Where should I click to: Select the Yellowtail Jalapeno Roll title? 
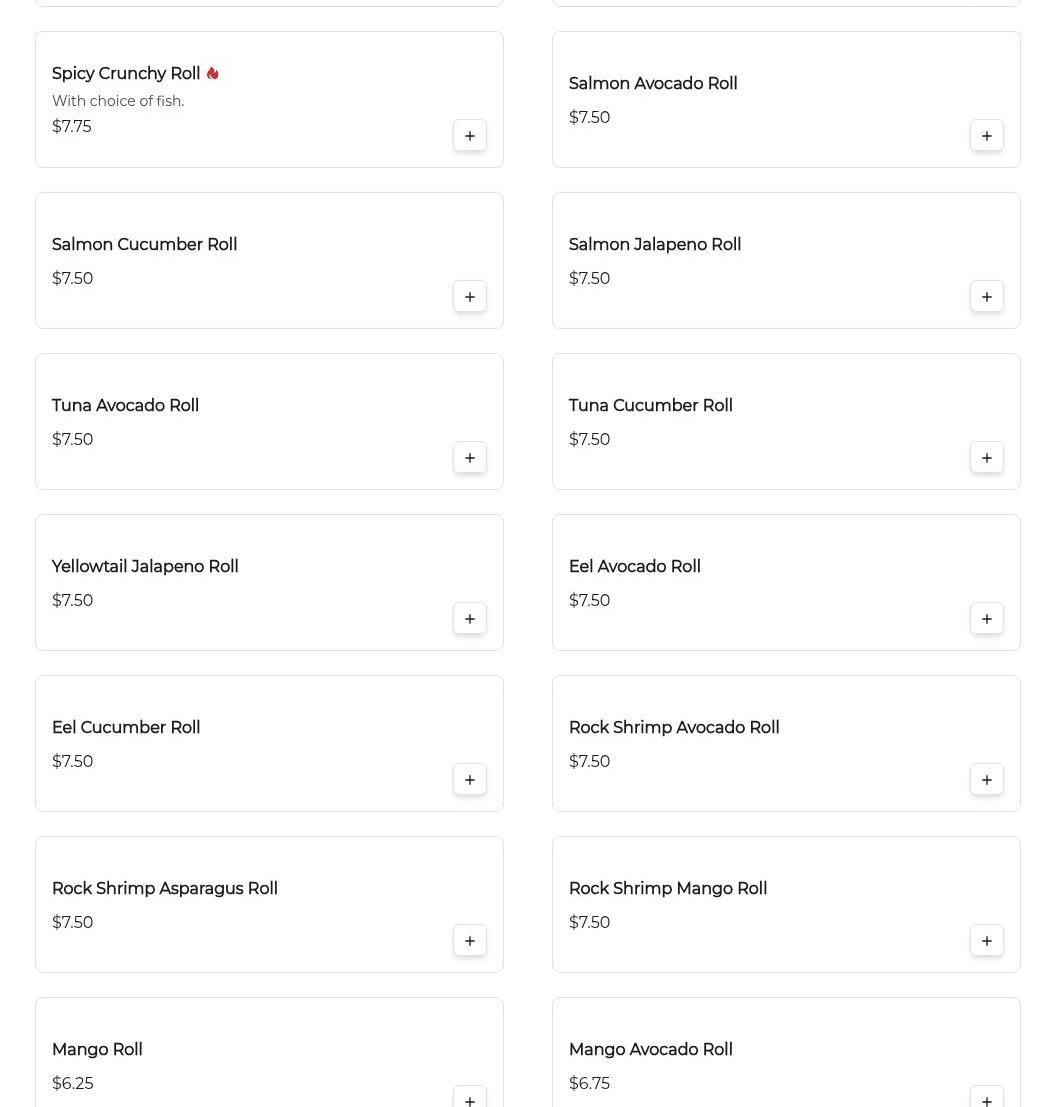[x=145, y=567]
